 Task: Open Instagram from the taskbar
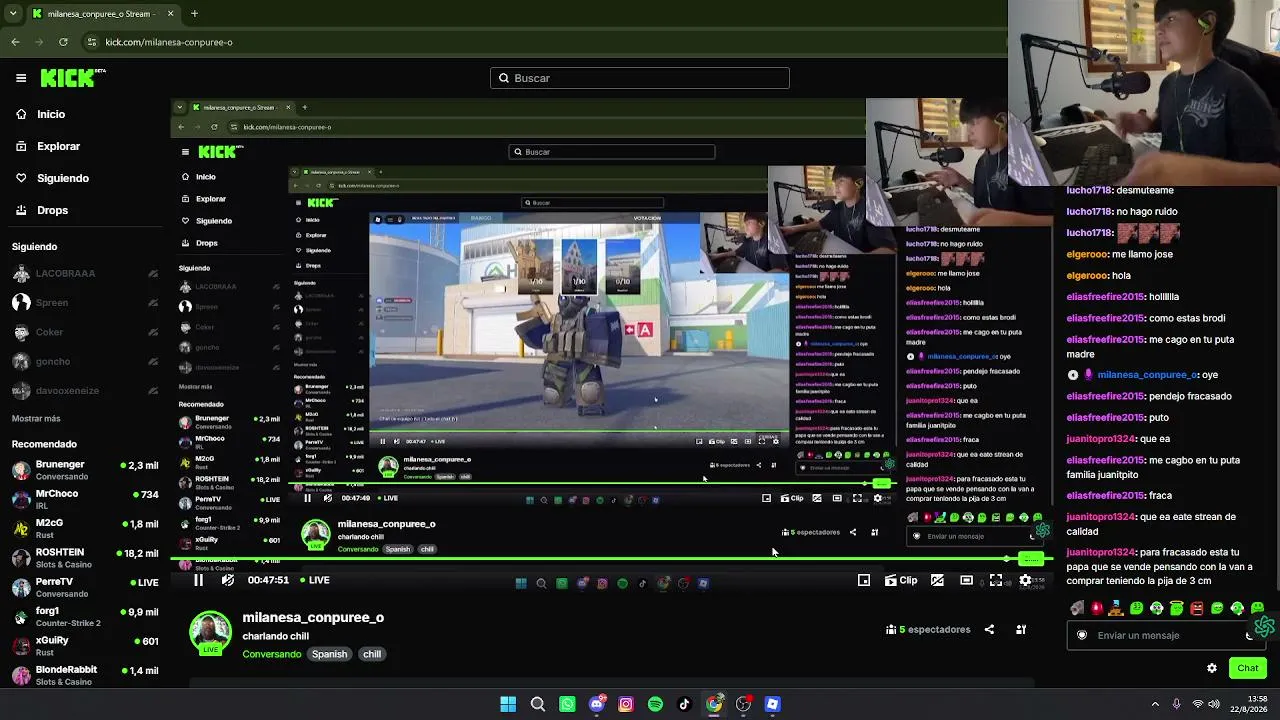(626, 704)
